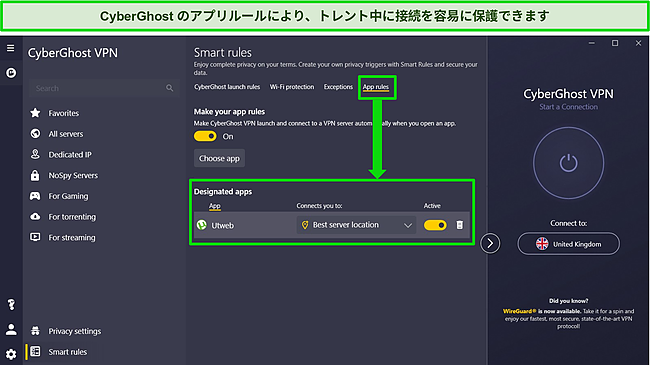Open Privacy settings
This screenshot has height=365, width=650.
tap(75, 331)
